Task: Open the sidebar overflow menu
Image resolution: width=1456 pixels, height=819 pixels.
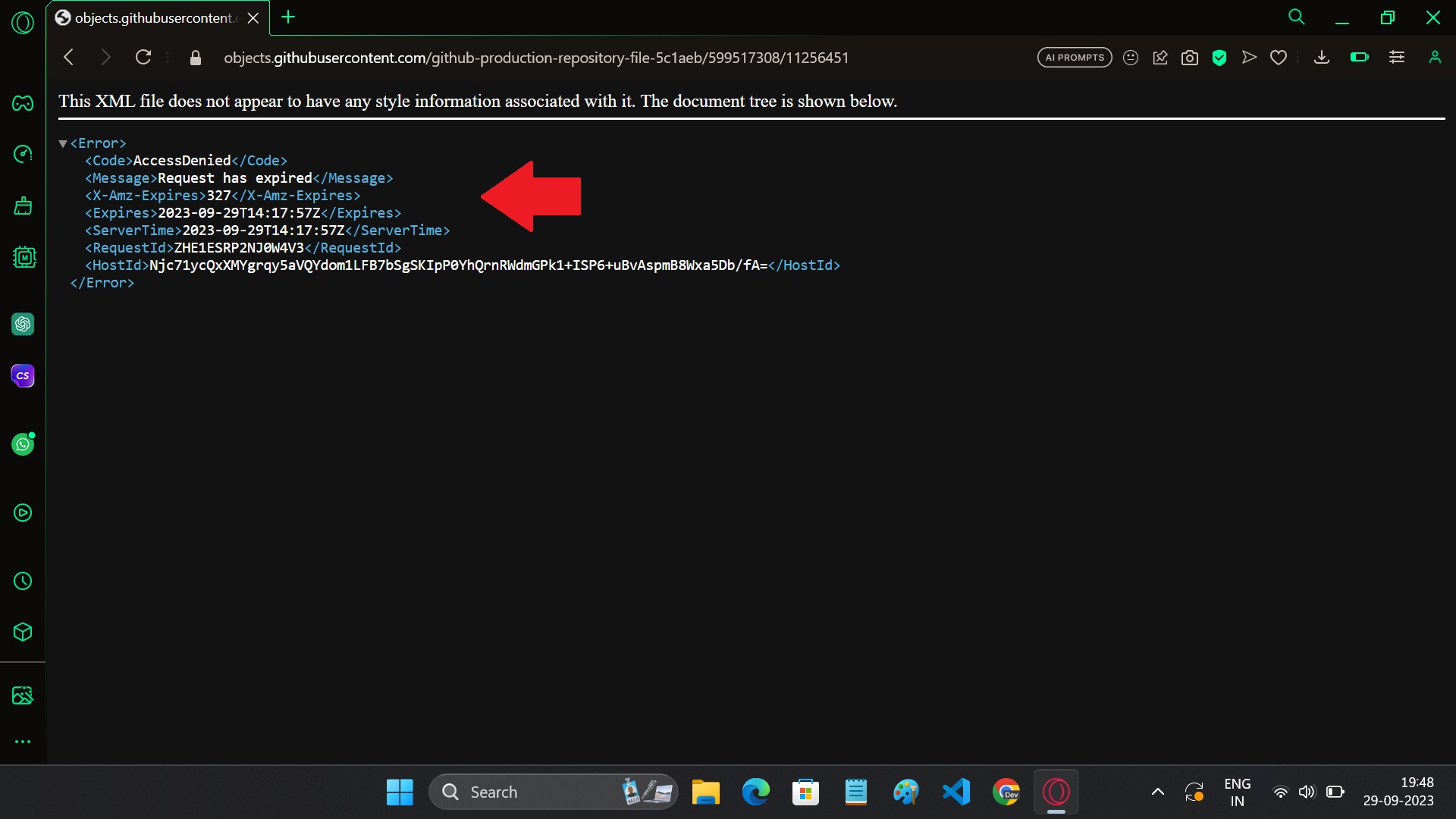Action: click(23, 742)
